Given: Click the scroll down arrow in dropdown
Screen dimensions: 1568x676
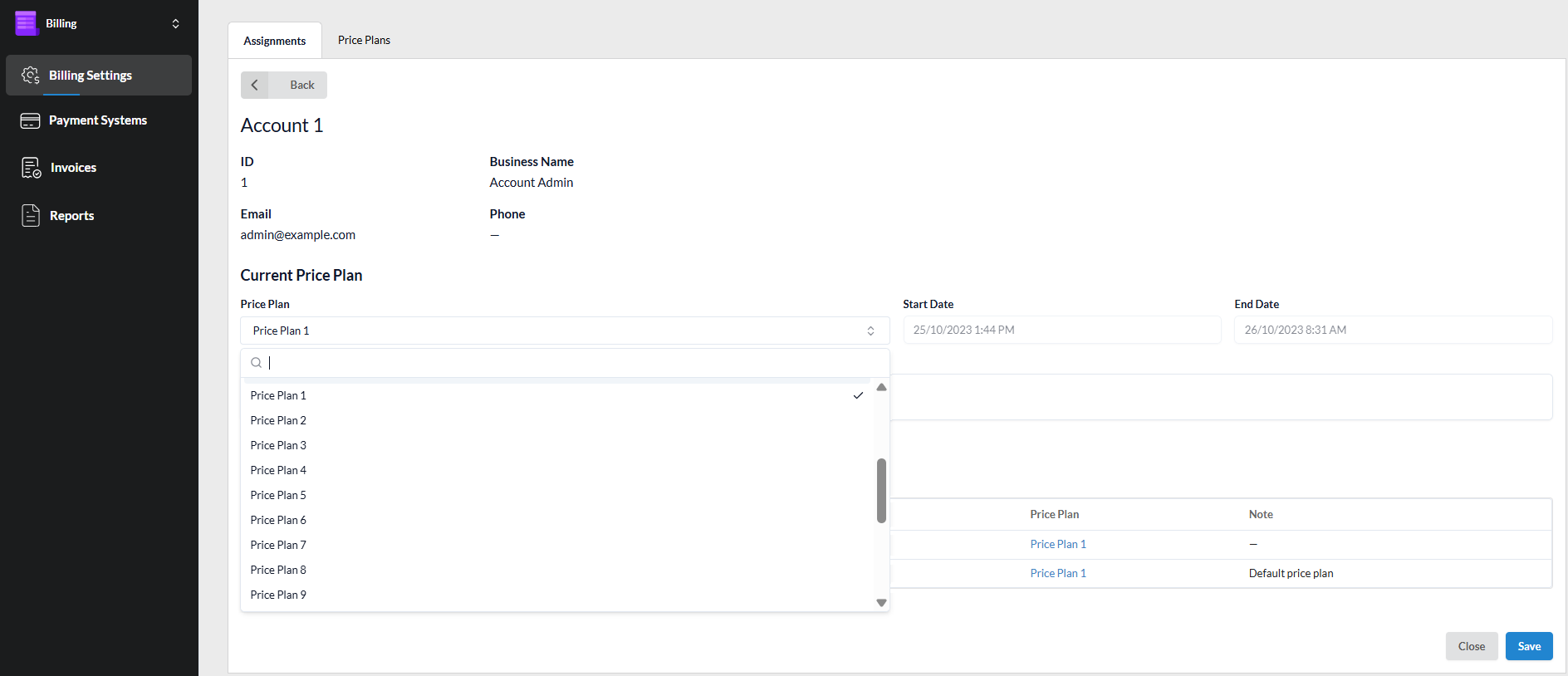Looking at the screenshot, I should (881, 603).
